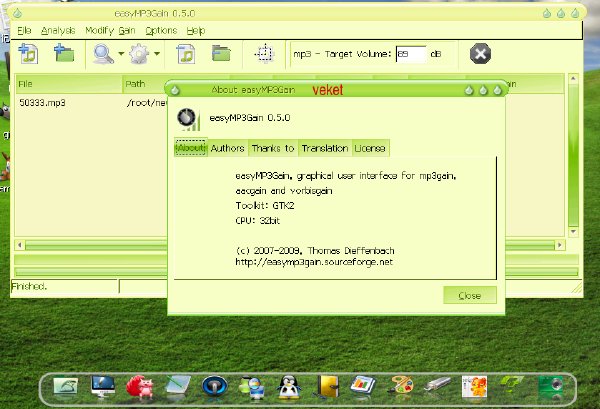
Task: Apply gain with the gear icon
Action: coord(139,54)
